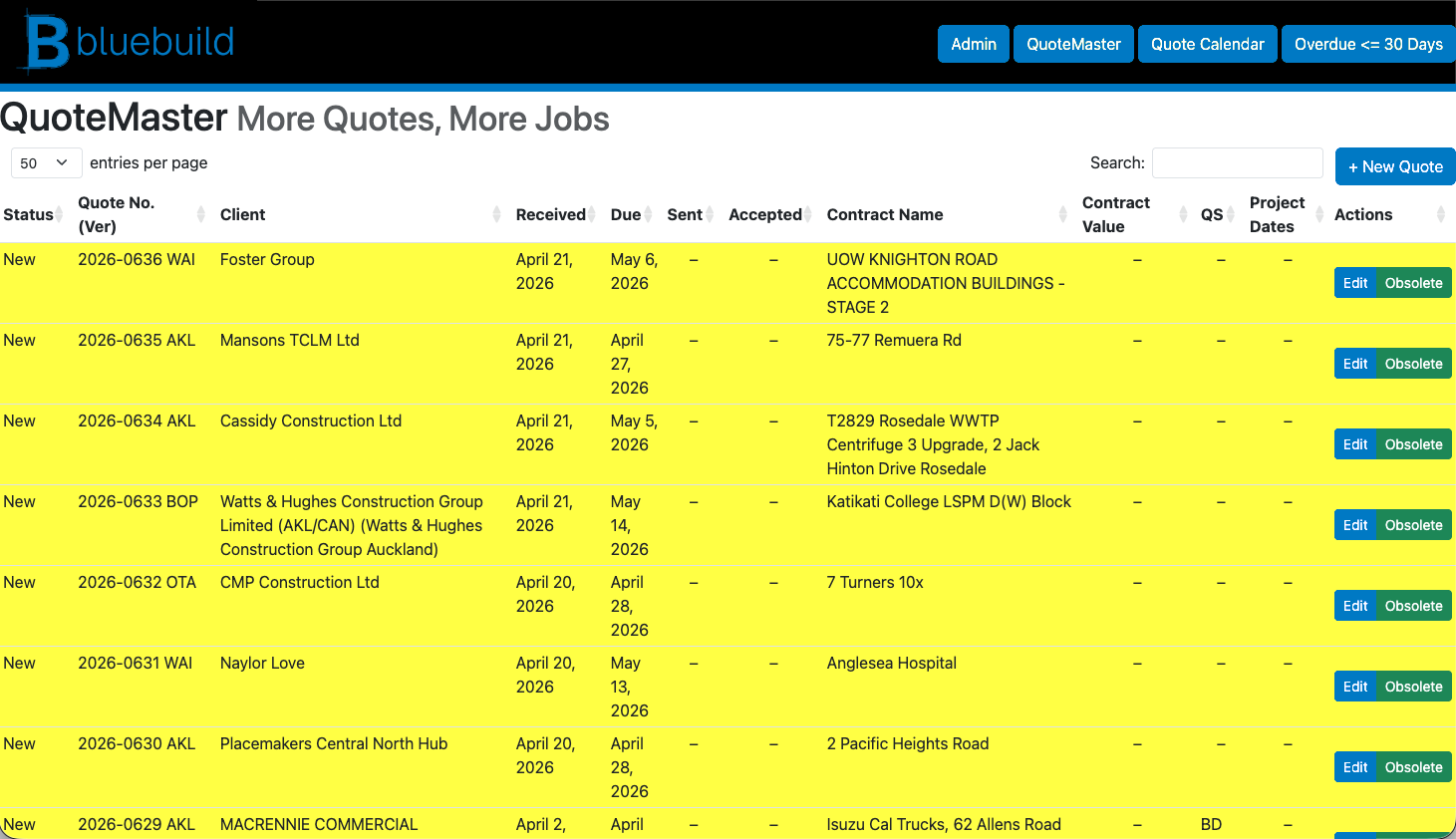Click contract name Anglesea Hospital

tap(892, 663)
